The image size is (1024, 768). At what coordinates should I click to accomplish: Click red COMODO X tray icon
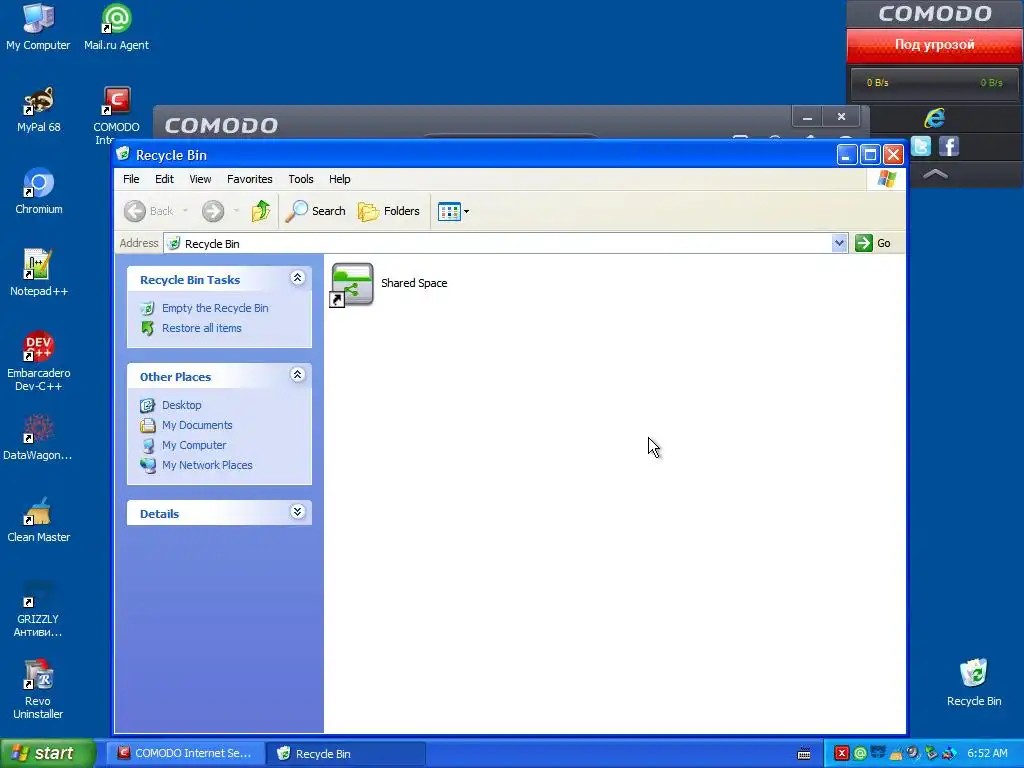click(841, 754)
